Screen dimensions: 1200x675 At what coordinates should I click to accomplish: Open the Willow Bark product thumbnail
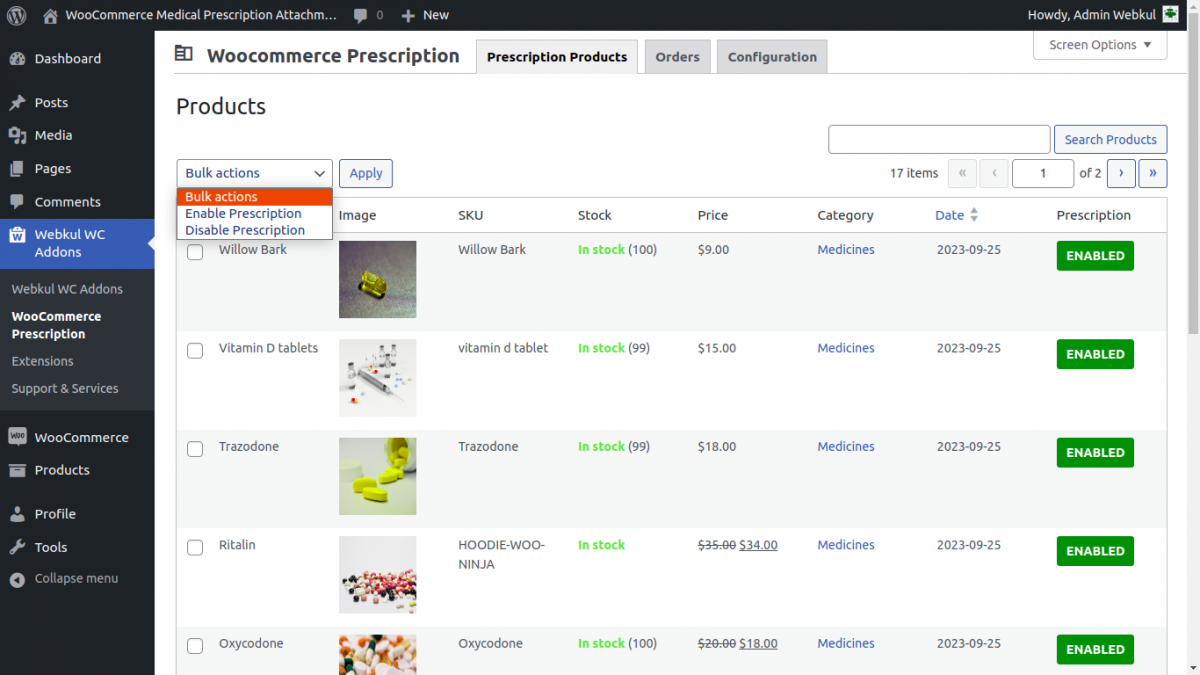point(377,279)
